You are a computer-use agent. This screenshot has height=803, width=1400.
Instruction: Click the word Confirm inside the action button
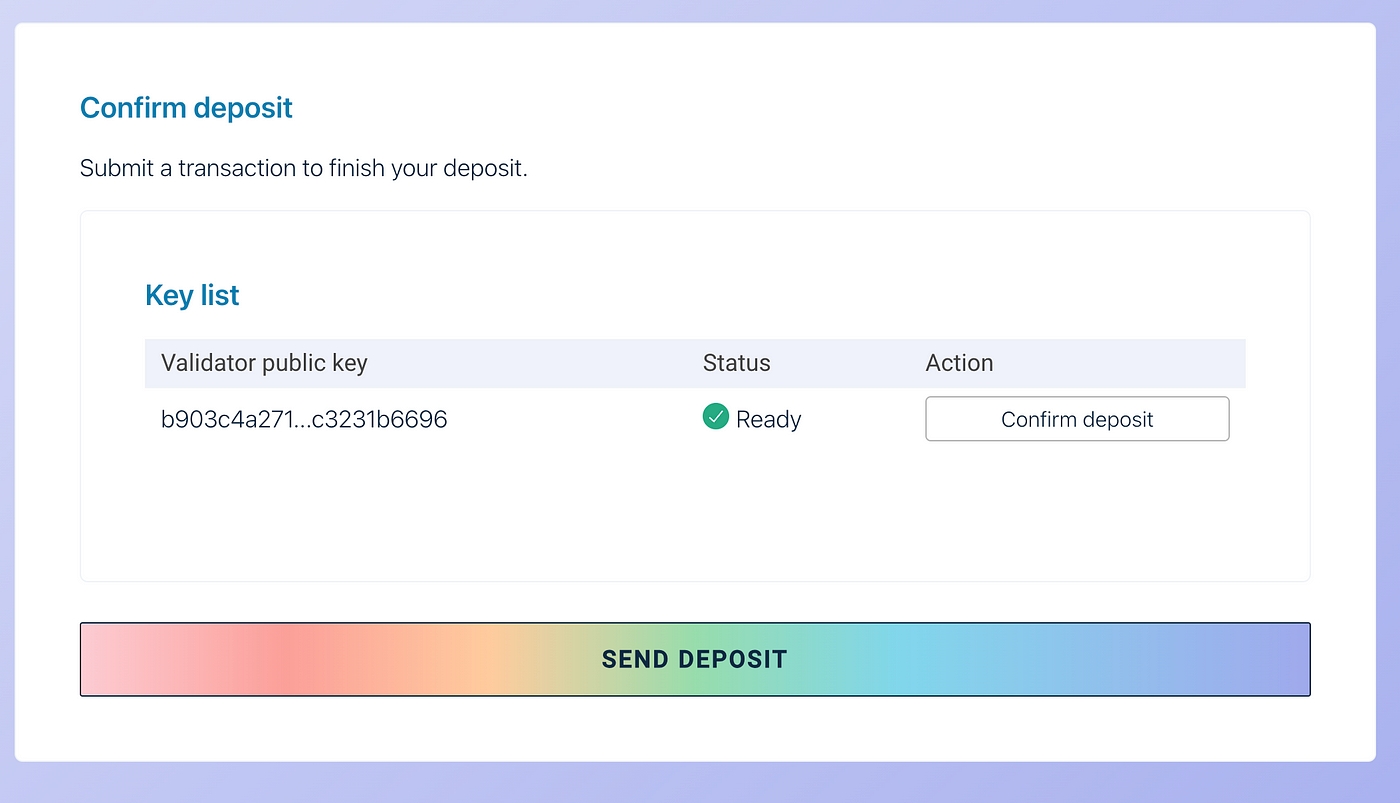pos(1035,420)
